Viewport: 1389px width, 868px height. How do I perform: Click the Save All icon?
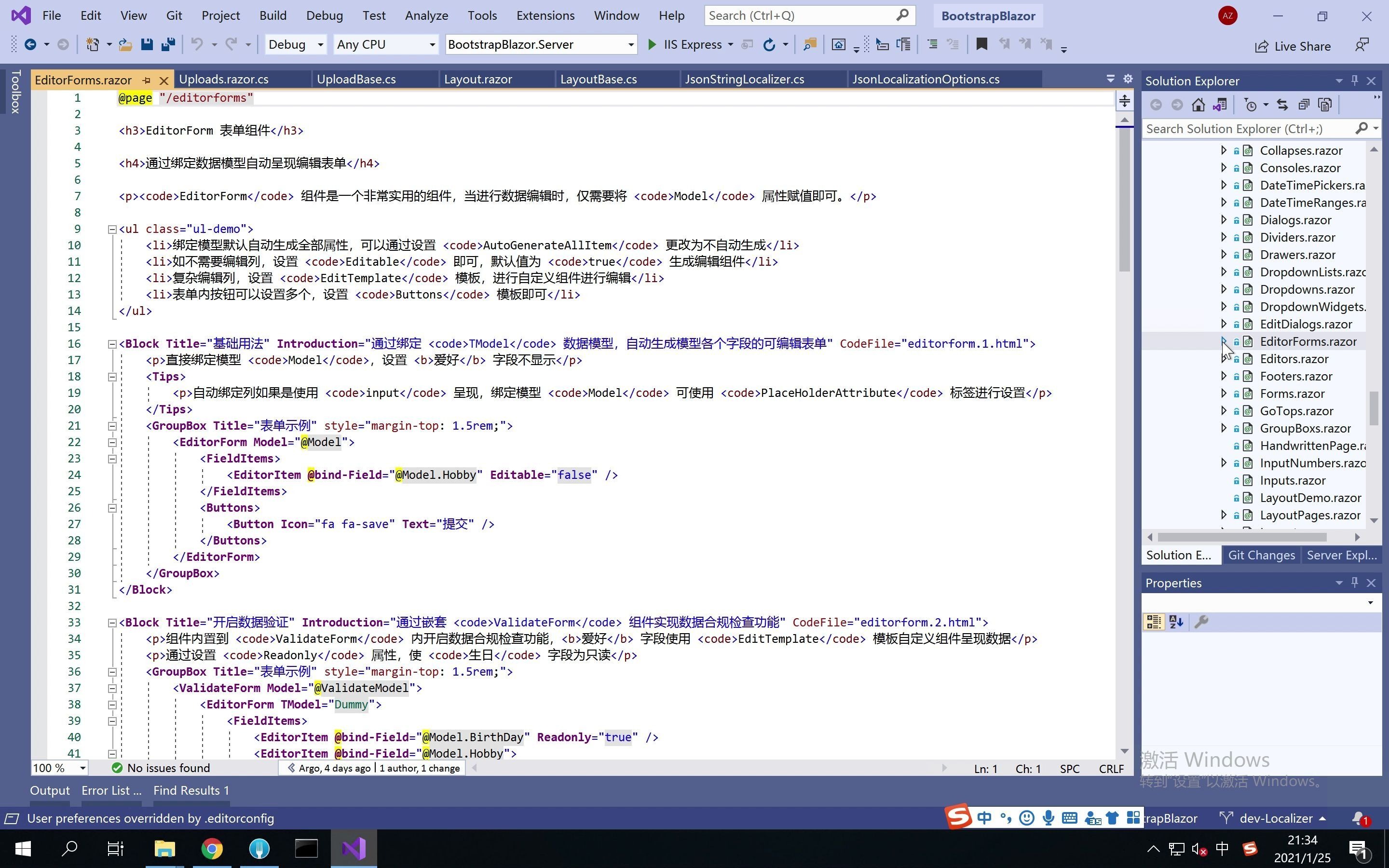(168, 44)
